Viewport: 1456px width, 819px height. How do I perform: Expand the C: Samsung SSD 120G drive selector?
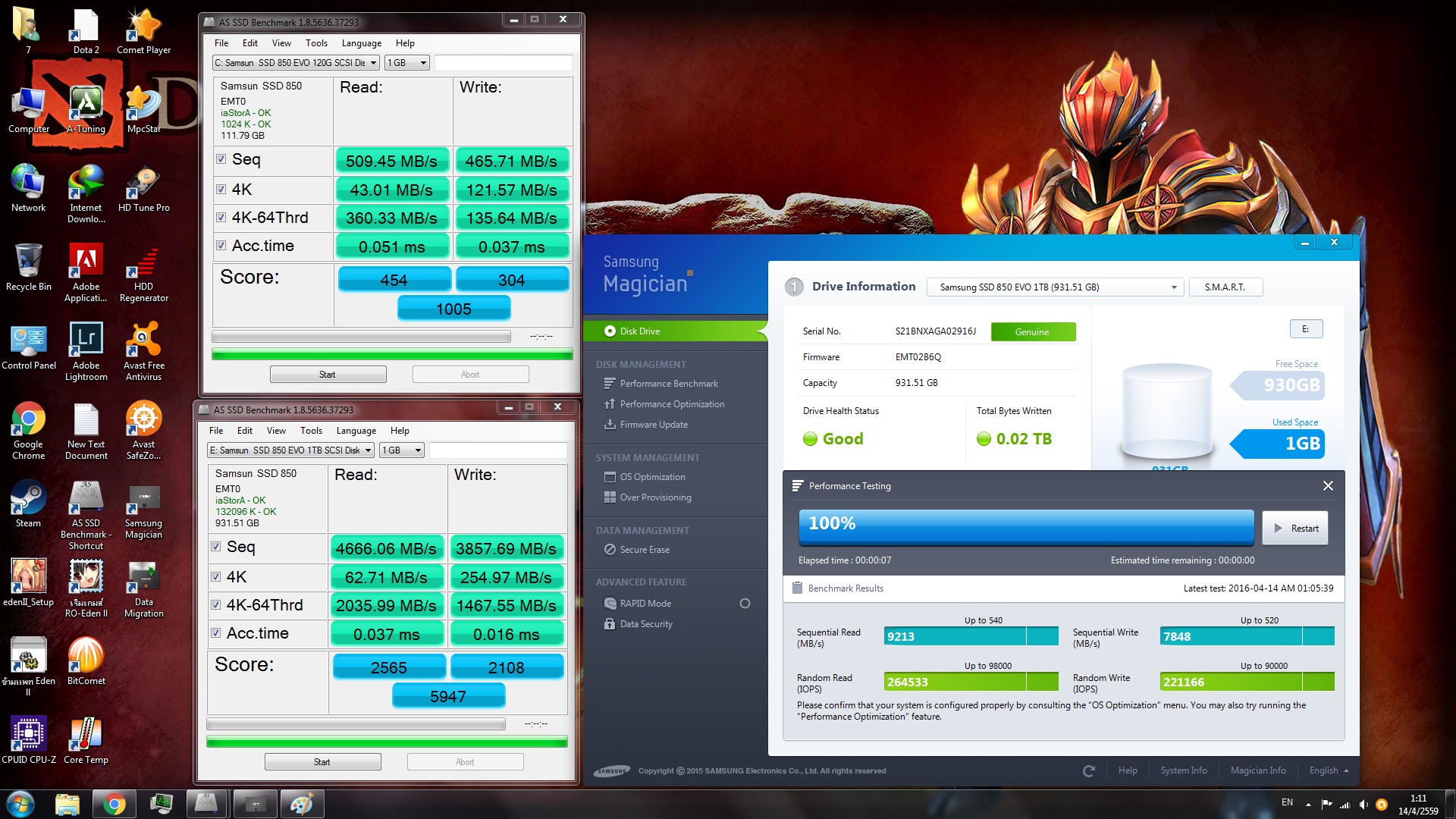click(x=296, y=63)
